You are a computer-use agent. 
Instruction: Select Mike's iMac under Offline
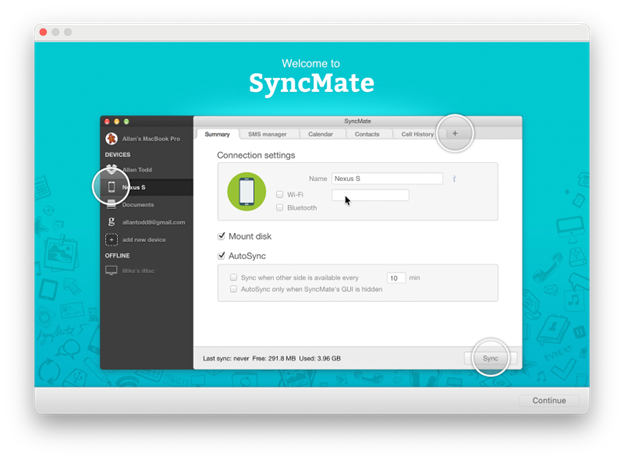point(138,271)
